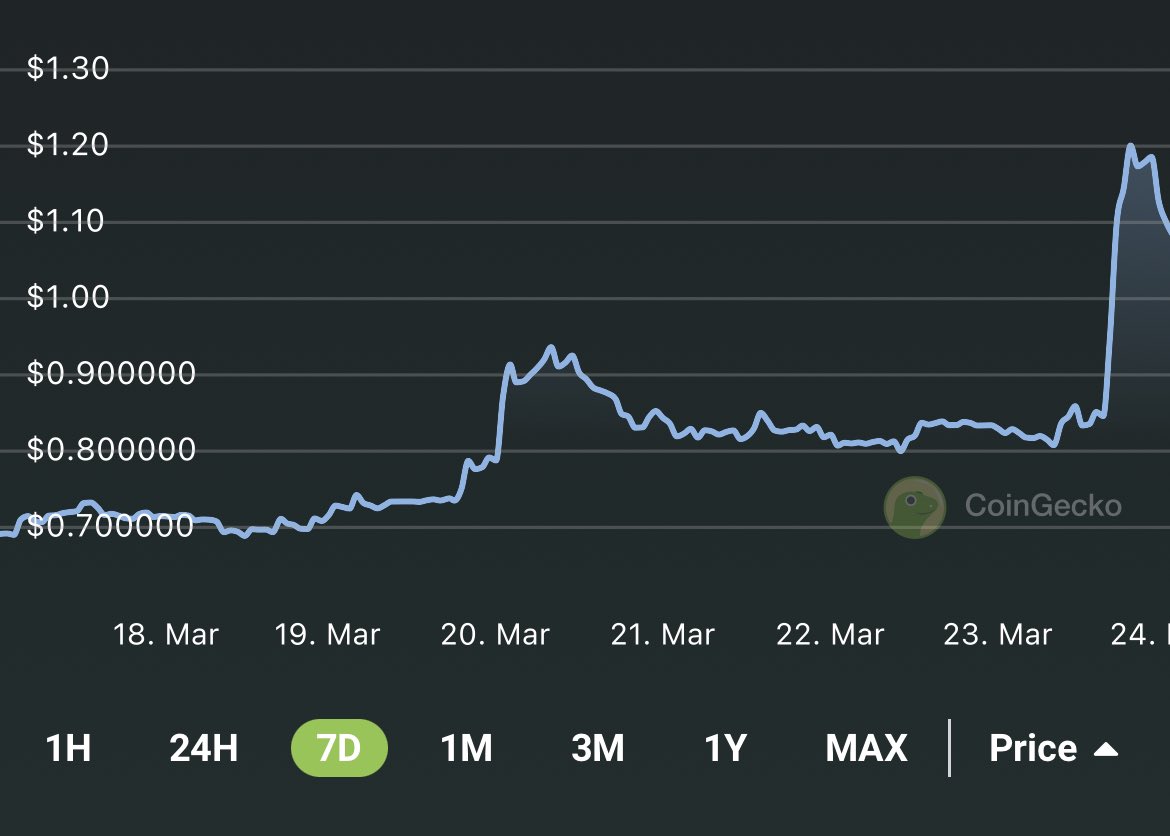Switch to the 1H chart view
Screen dimensions: 1170x836
66,747
